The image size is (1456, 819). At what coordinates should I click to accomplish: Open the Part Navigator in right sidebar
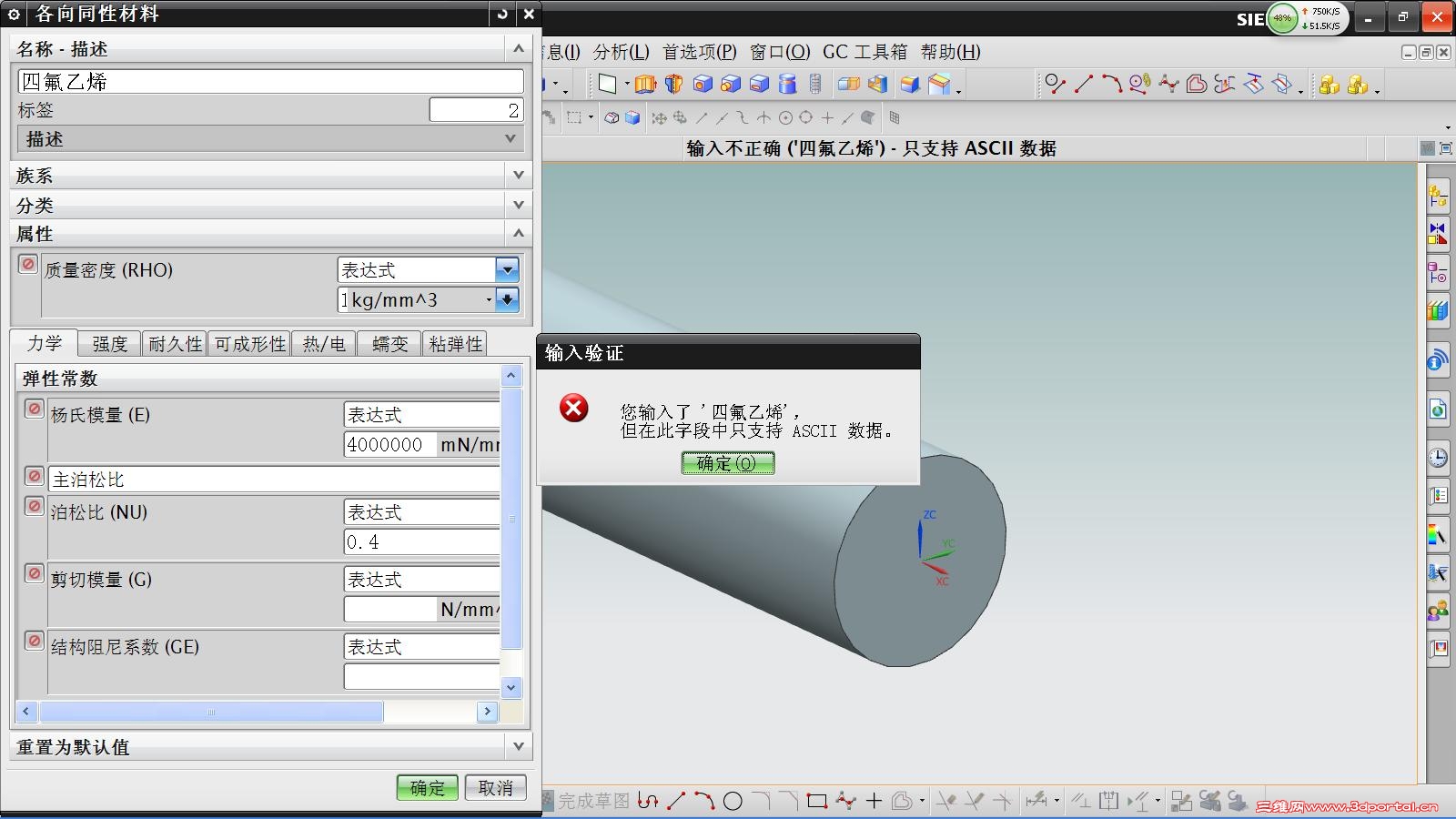coord(1438,273)
